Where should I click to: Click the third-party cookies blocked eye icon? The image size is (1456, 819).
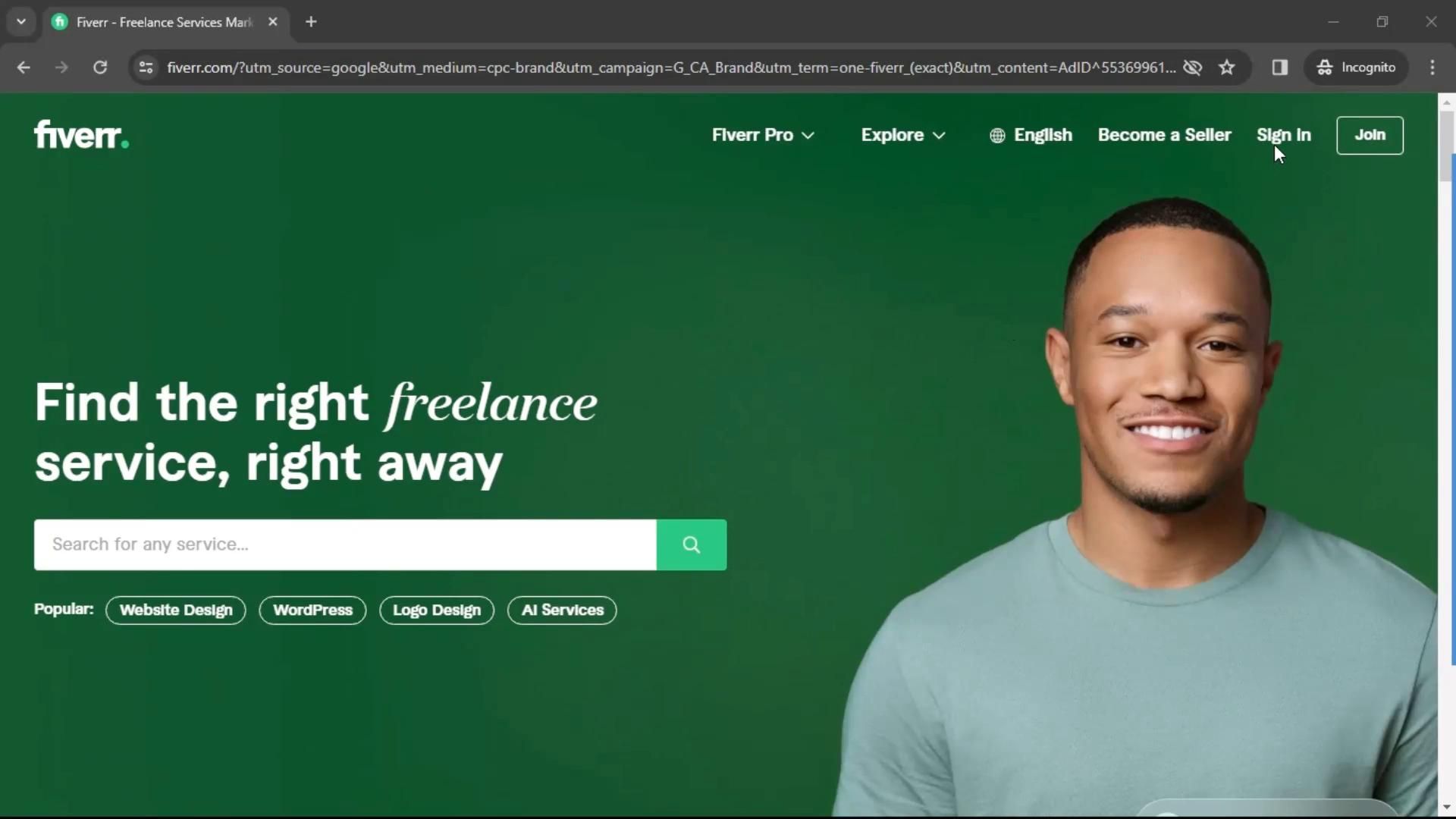[1193, 67]
